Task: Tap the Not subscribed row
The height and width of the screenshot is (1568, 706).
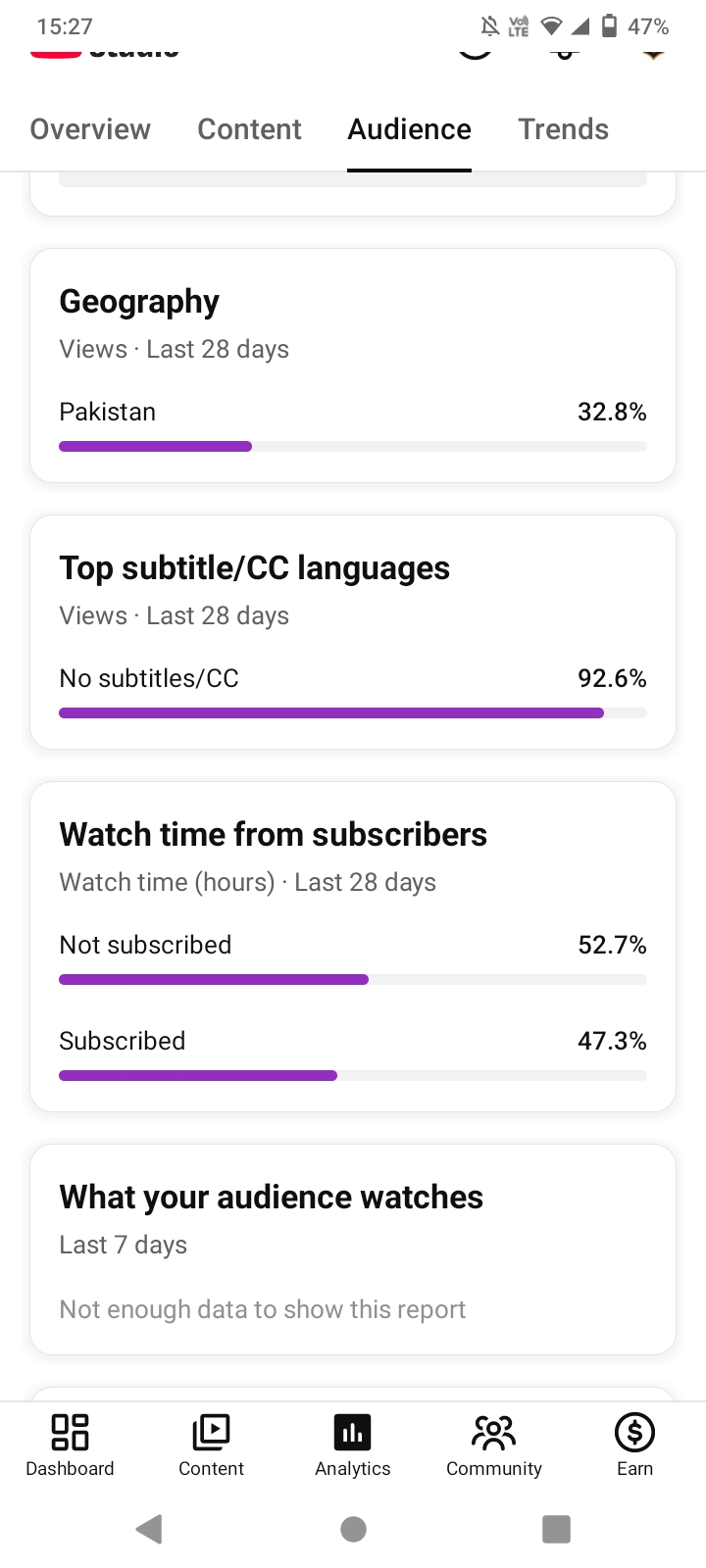Action: (353, 958)
